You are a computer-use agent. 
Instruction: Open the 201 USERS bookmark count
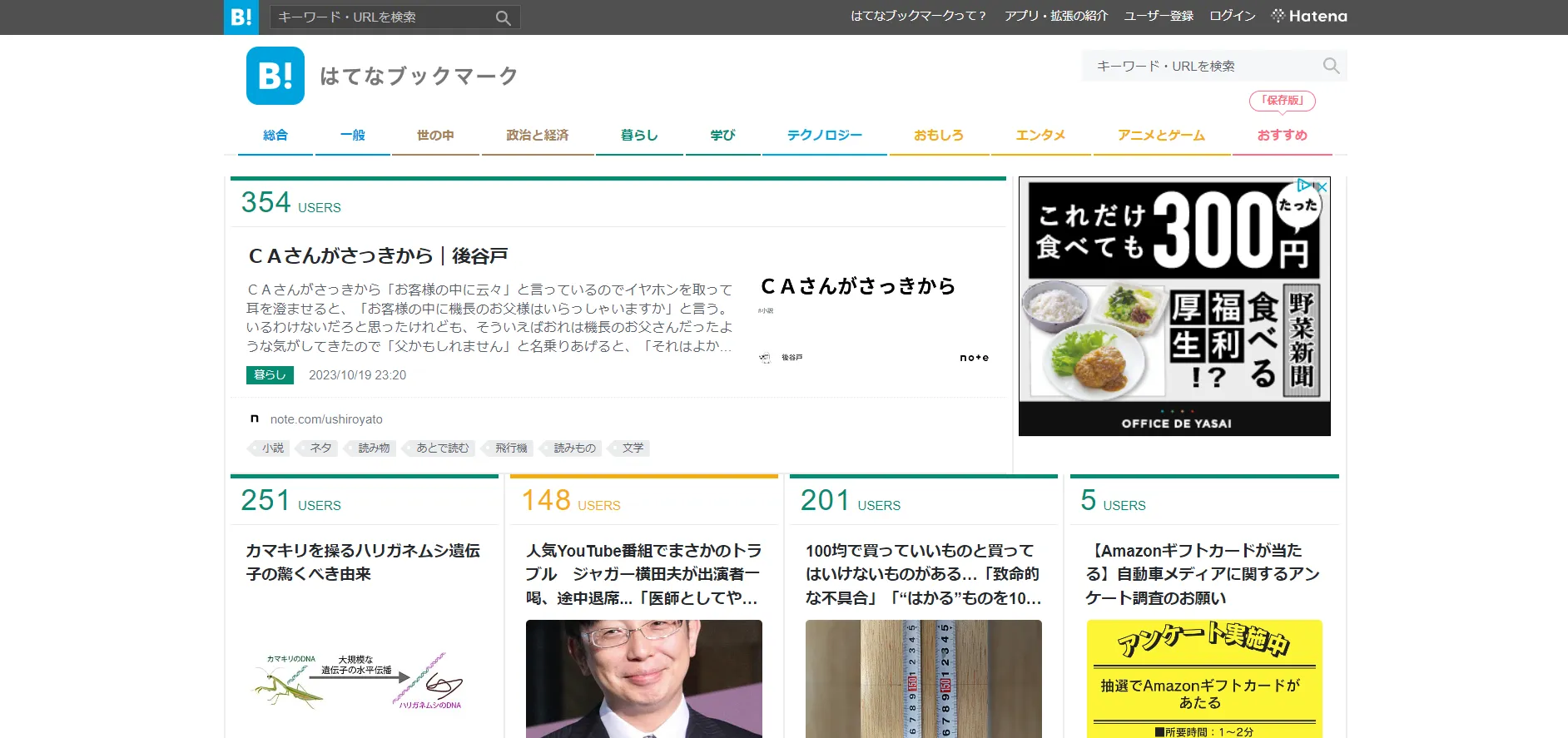[851, 500]
